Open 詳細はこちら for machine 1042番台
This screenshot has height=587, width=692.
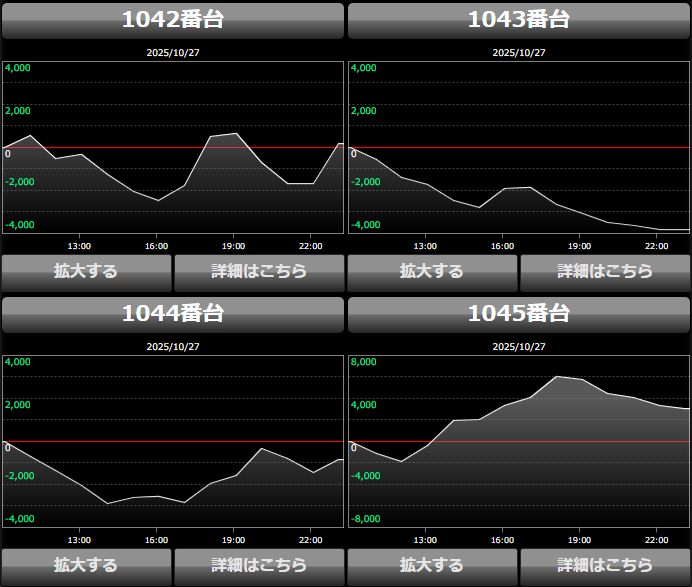pos(259,271)
